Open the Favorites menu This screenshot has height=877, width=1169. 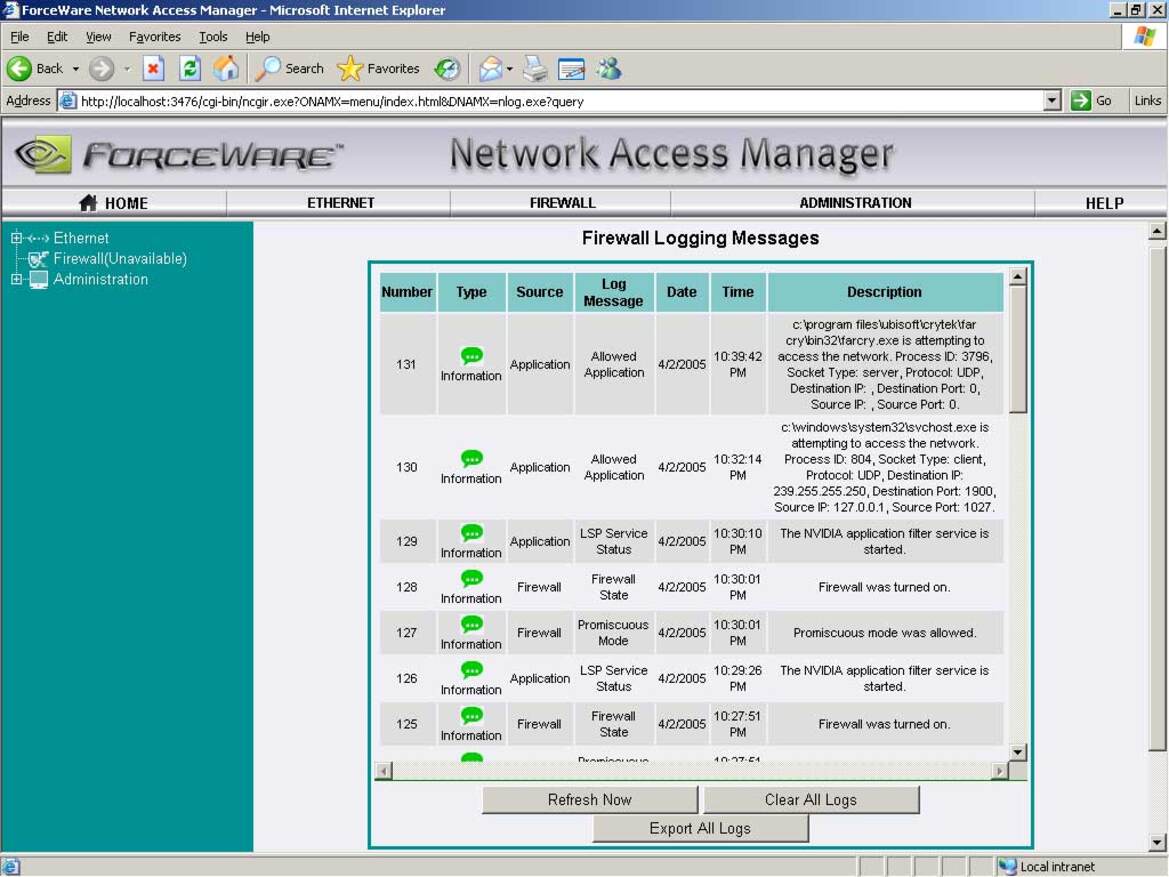[x=154, y=37]
